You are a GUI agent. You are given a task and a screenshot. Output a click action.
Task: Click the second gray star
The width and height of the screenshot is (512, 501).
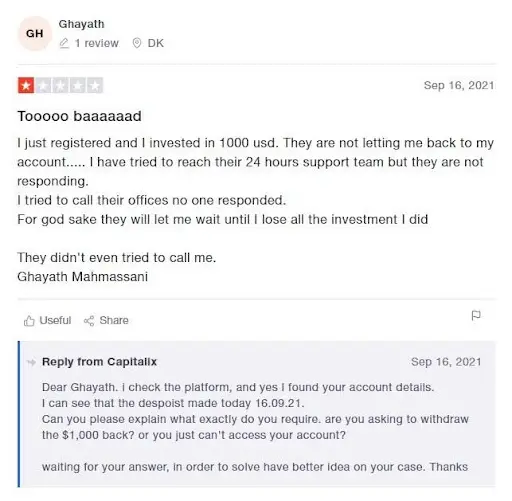pyautogui.click(x=43, y=86)
